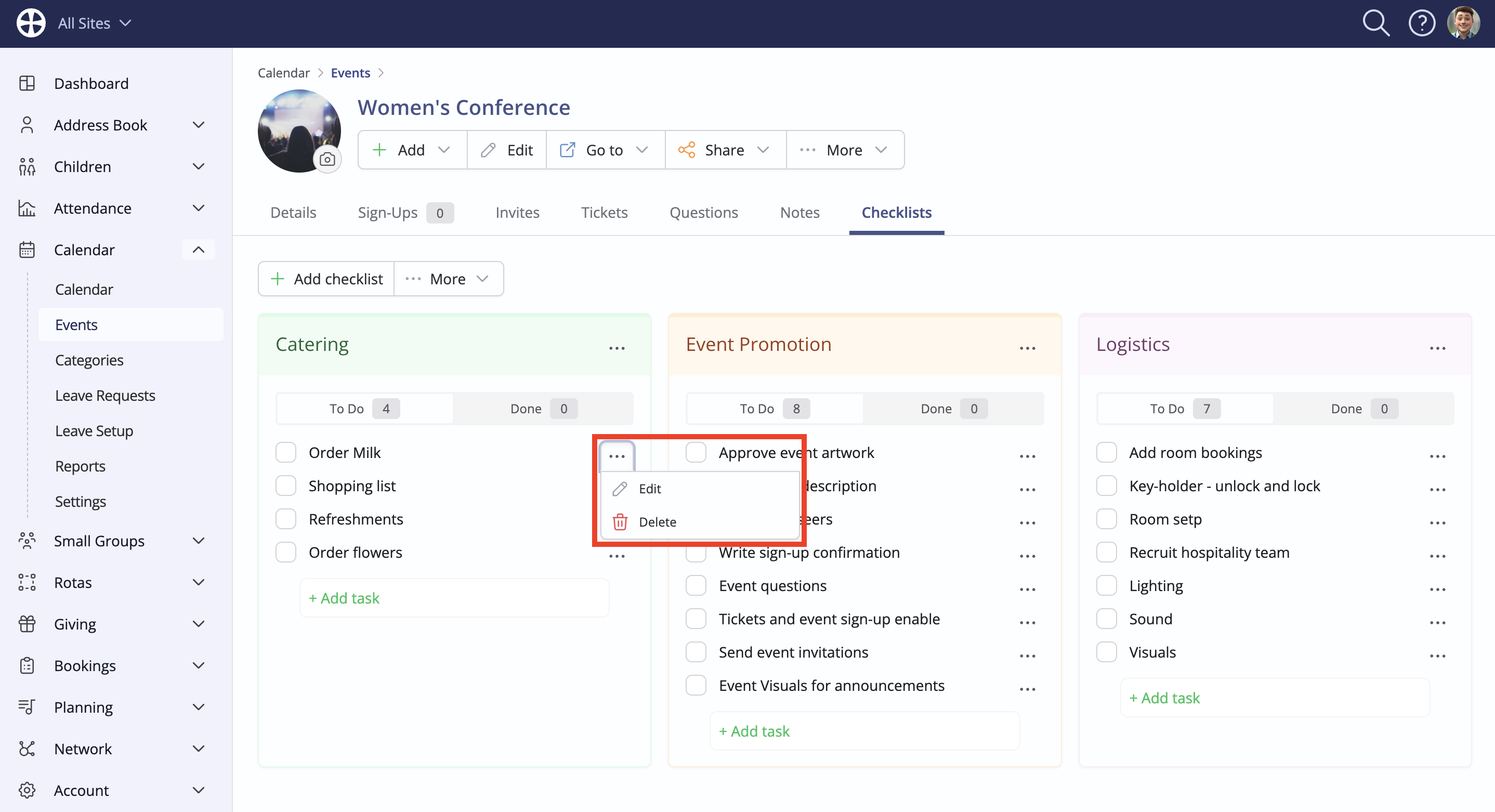The image size is (1495, 812).
Task: Click the Rotas sidebar icon
Action: [x=27, y=582]
